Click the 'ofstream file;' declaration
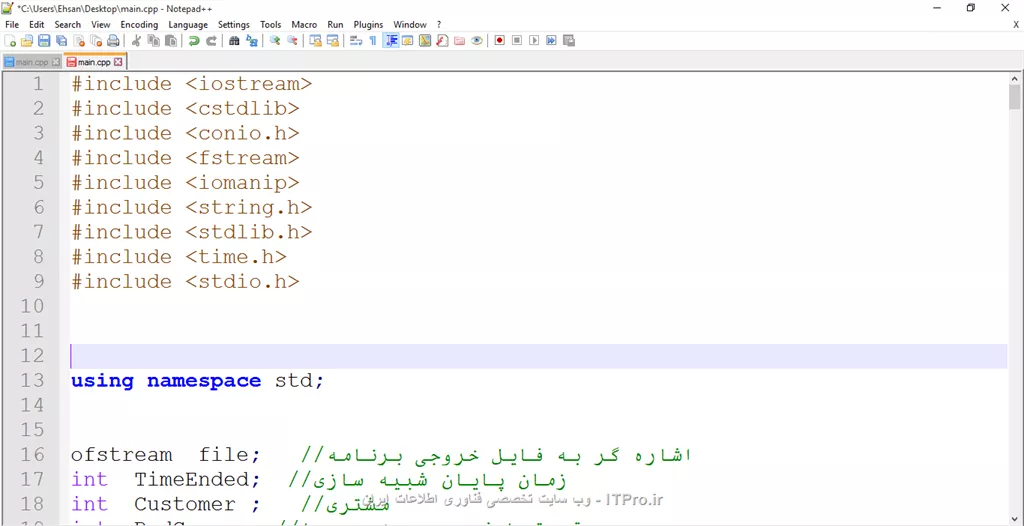The width and height of the screenshot is (1024, 526). pyautogui.click(x=166, y=455)
